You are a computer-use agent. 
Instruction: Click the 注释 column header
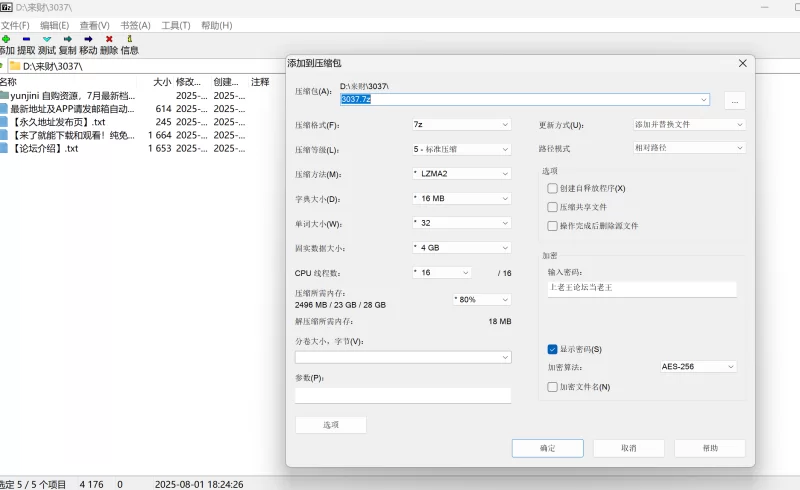[x=260, y=82]
